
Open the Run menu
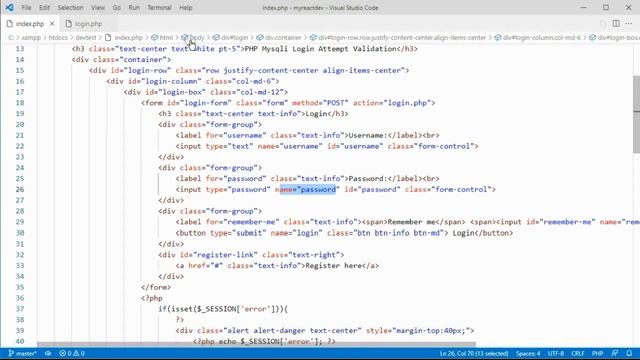pyautogui.click(x=134, y=8)
